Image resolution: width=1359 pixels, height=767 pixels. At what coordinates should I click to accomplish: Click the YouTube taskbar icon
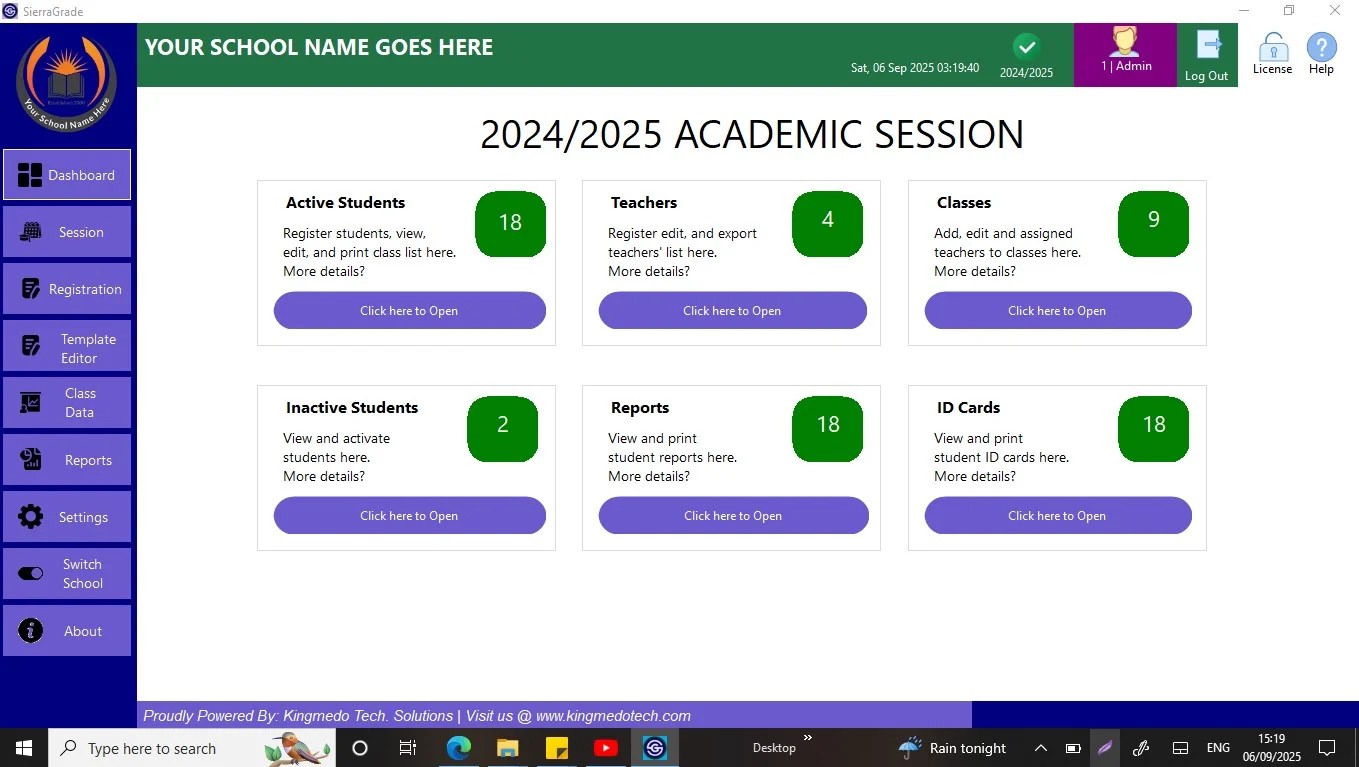coord(606,748)
